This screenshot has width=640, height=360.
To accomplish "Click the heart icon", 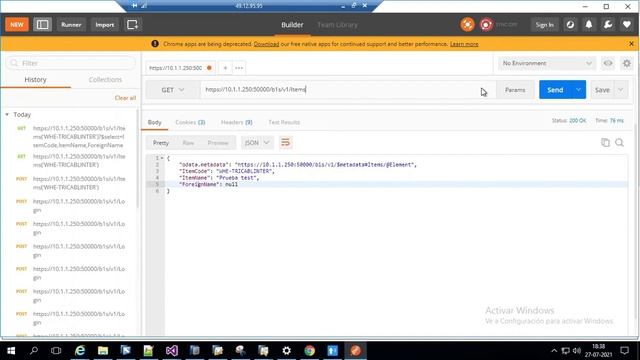I will click(x=627, y=25).
